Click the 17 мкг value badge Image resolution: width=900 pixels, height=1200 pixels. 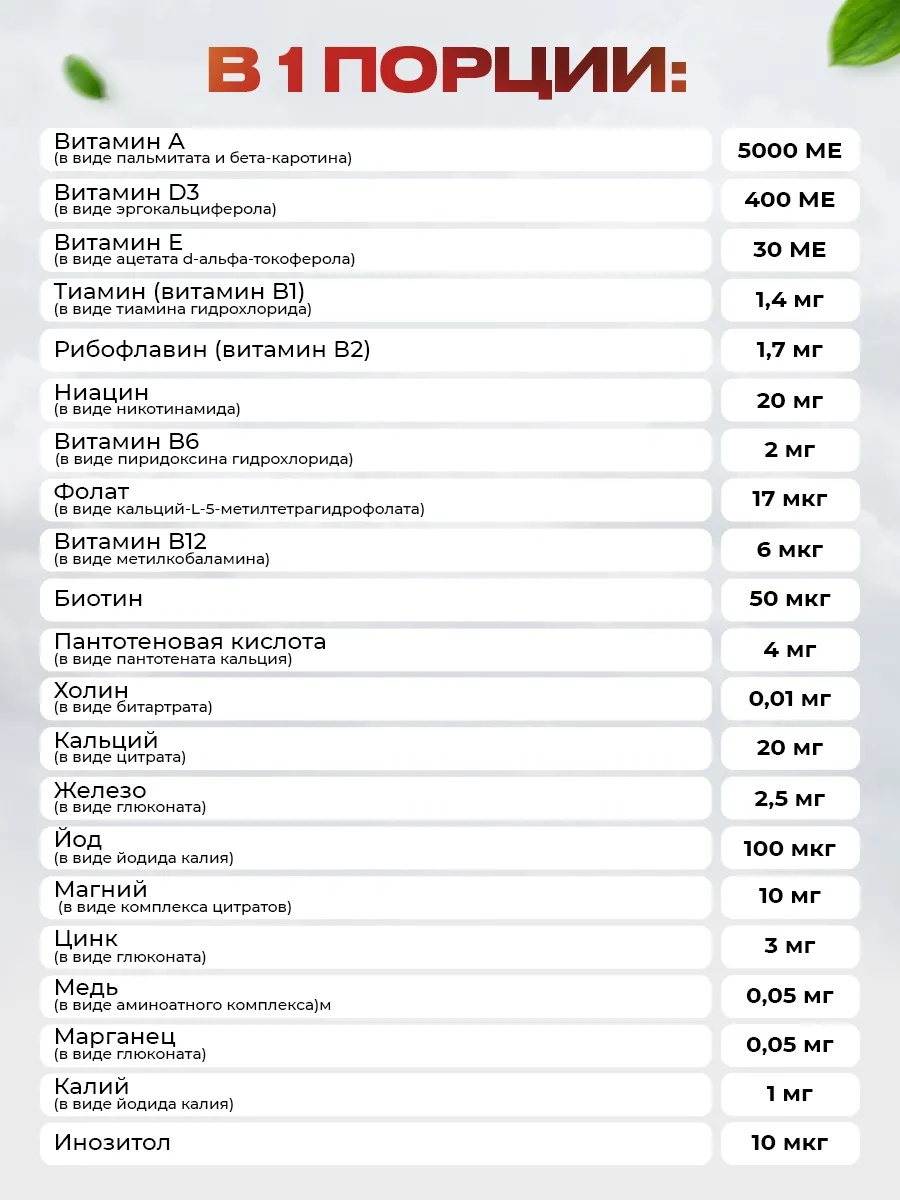790,499
